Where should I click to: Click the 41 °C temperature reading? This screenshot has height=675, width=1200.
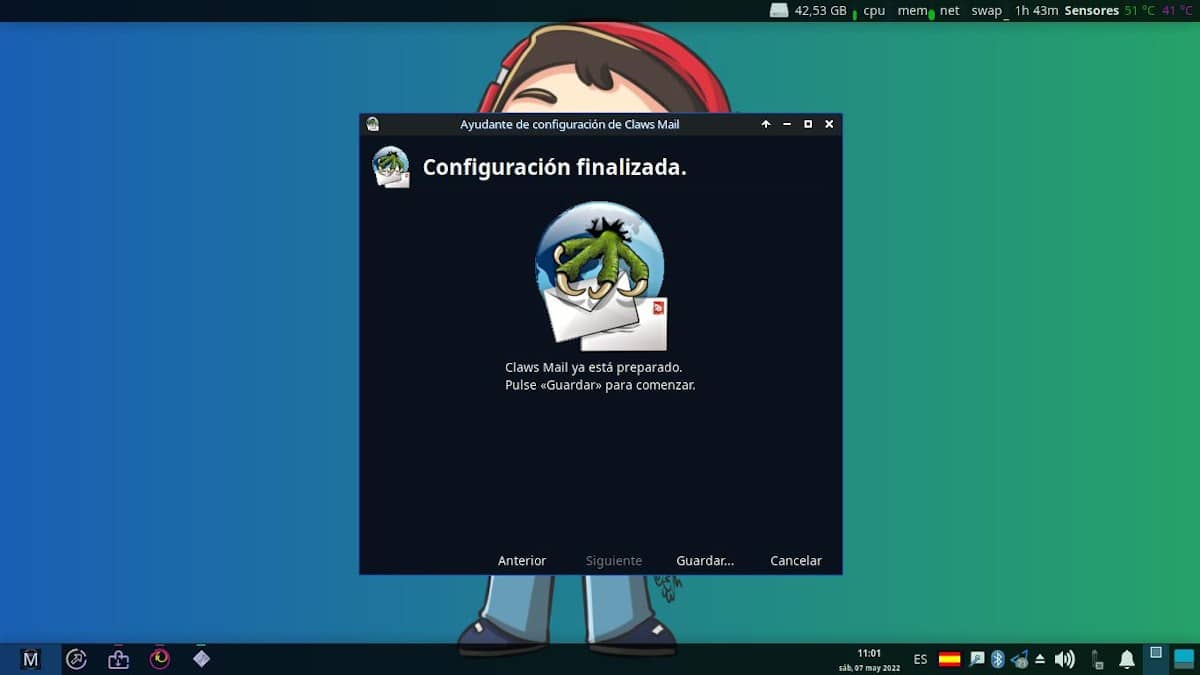pyautogui.click(x=1177, y=11)
